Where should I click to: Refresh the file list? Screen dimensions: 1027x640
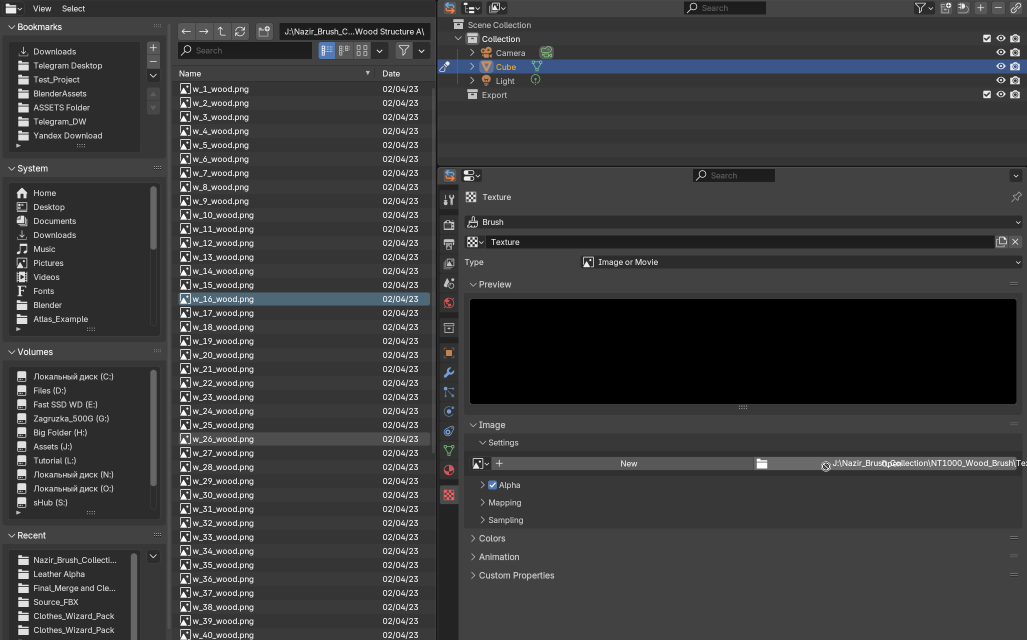pos(240,31)
